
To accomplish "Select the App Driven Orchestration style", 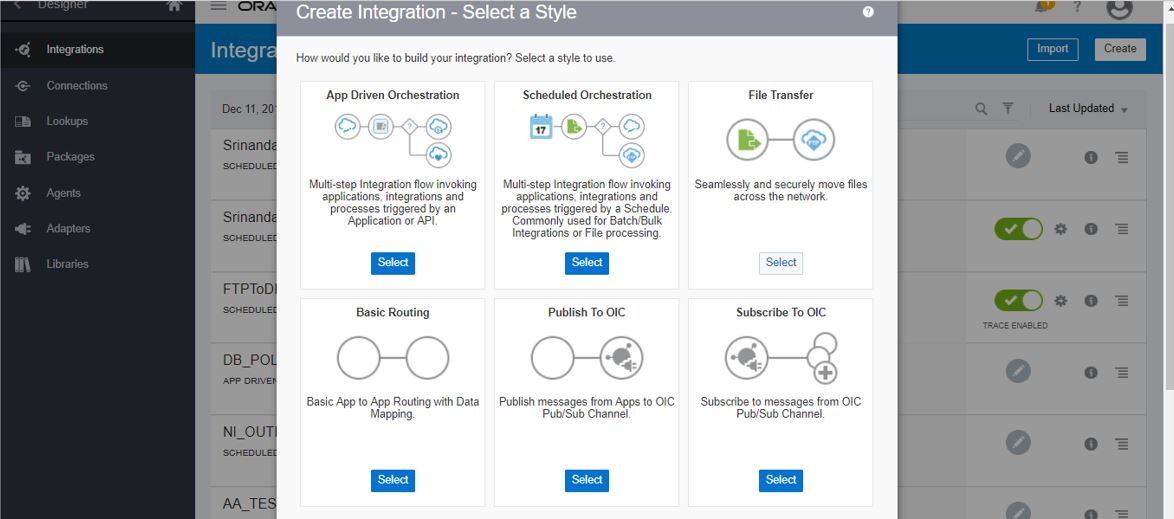I will click(x=392, y=263).
